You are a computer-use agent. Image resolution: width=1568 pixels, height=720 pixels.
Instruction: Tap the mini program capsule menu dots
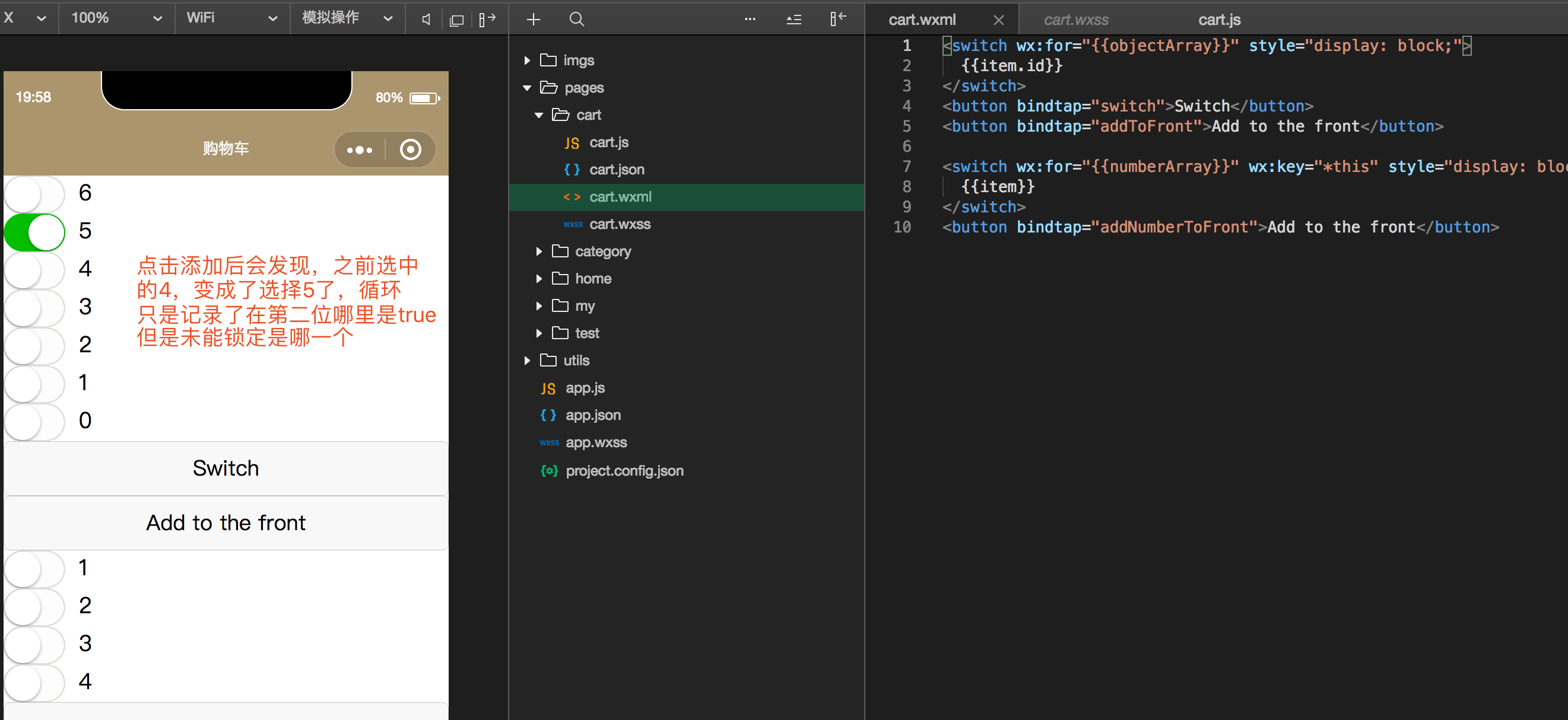click(360, 149)
